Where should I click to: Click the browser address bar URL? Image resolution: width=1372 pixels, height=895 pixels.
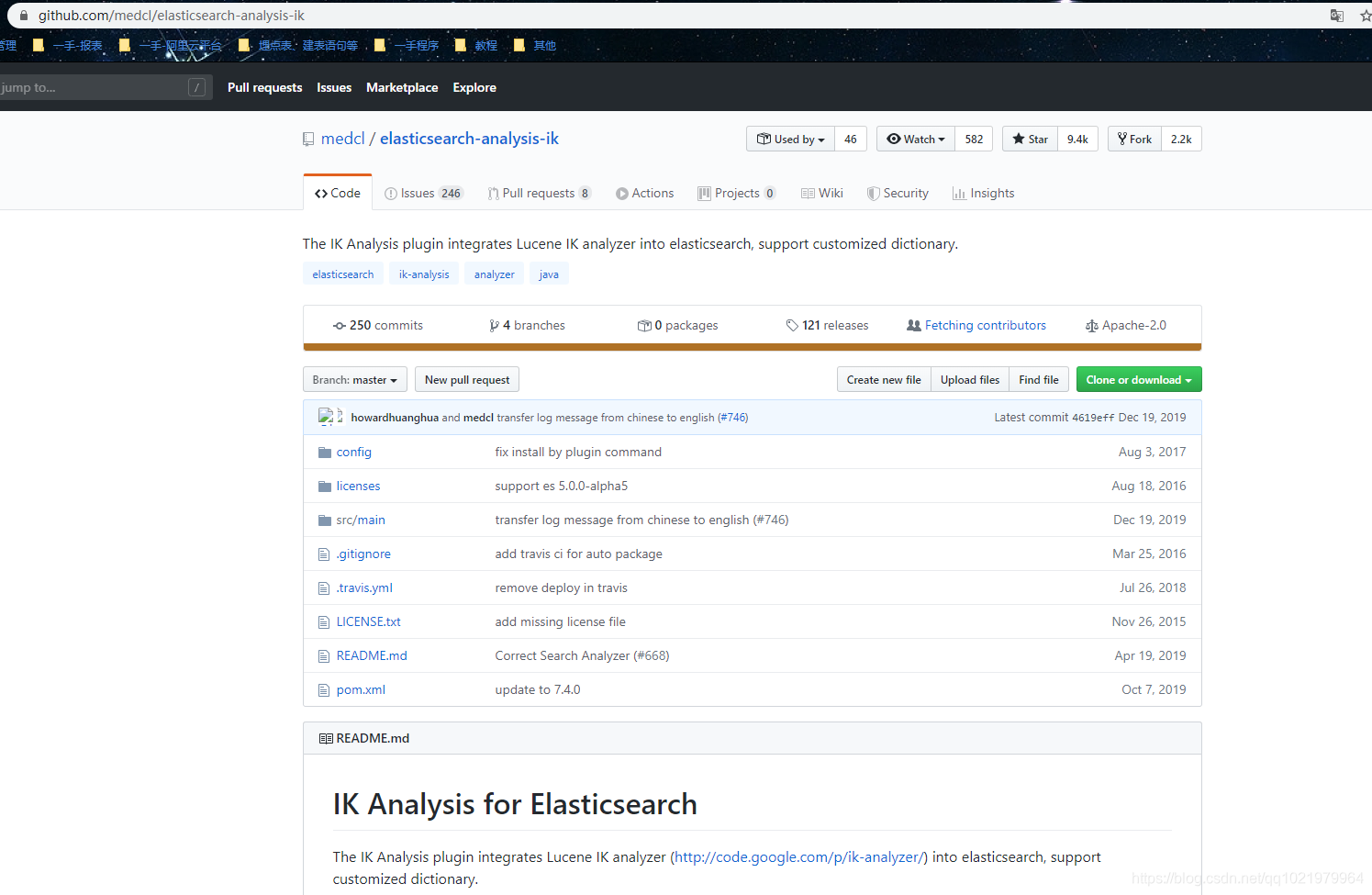[x=172, y=16]
